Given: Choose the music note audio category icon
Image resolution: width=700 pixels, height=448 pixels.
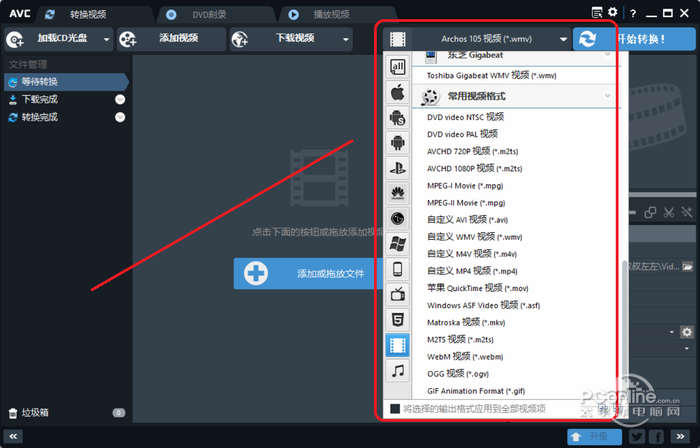Looking at the screenshot, I should [x=397, y=370].
